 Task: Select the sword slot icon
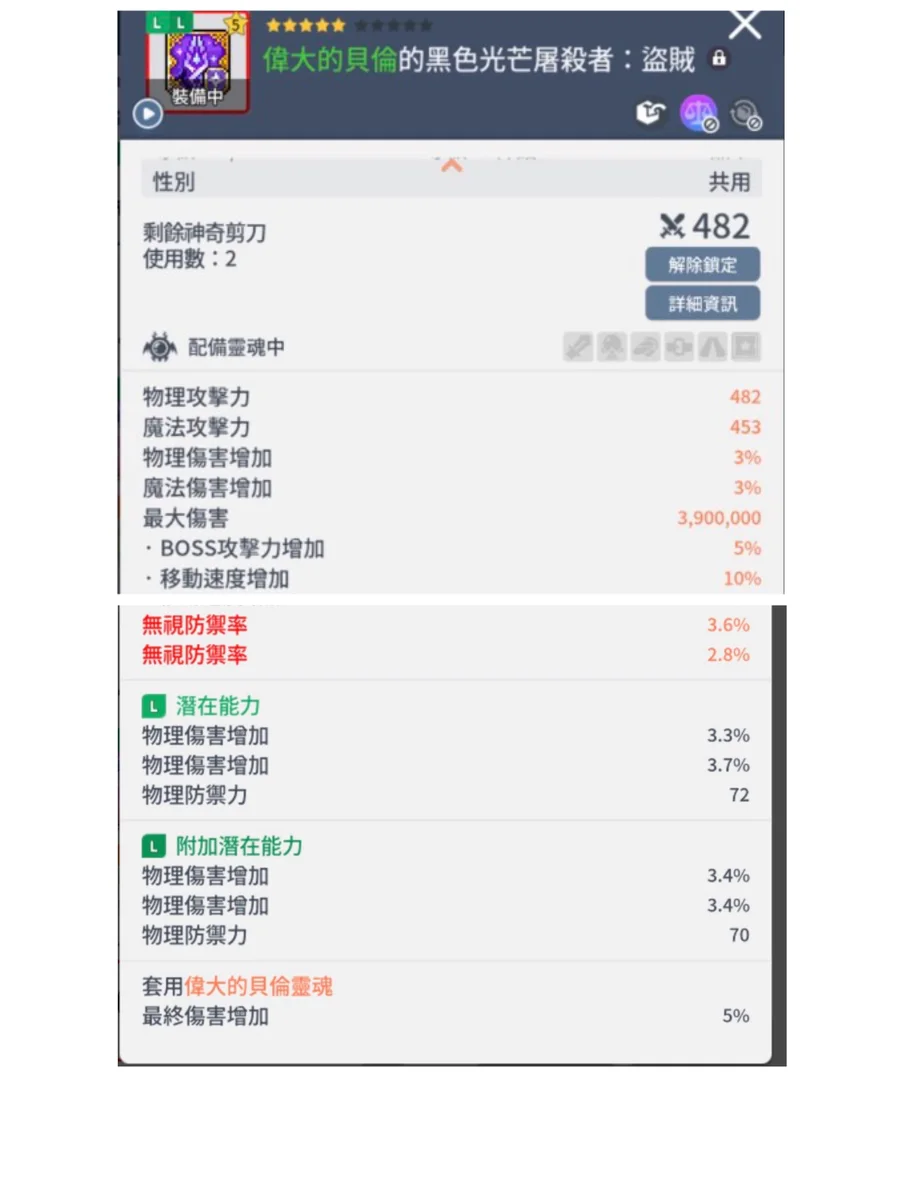(x=578, y=347)
